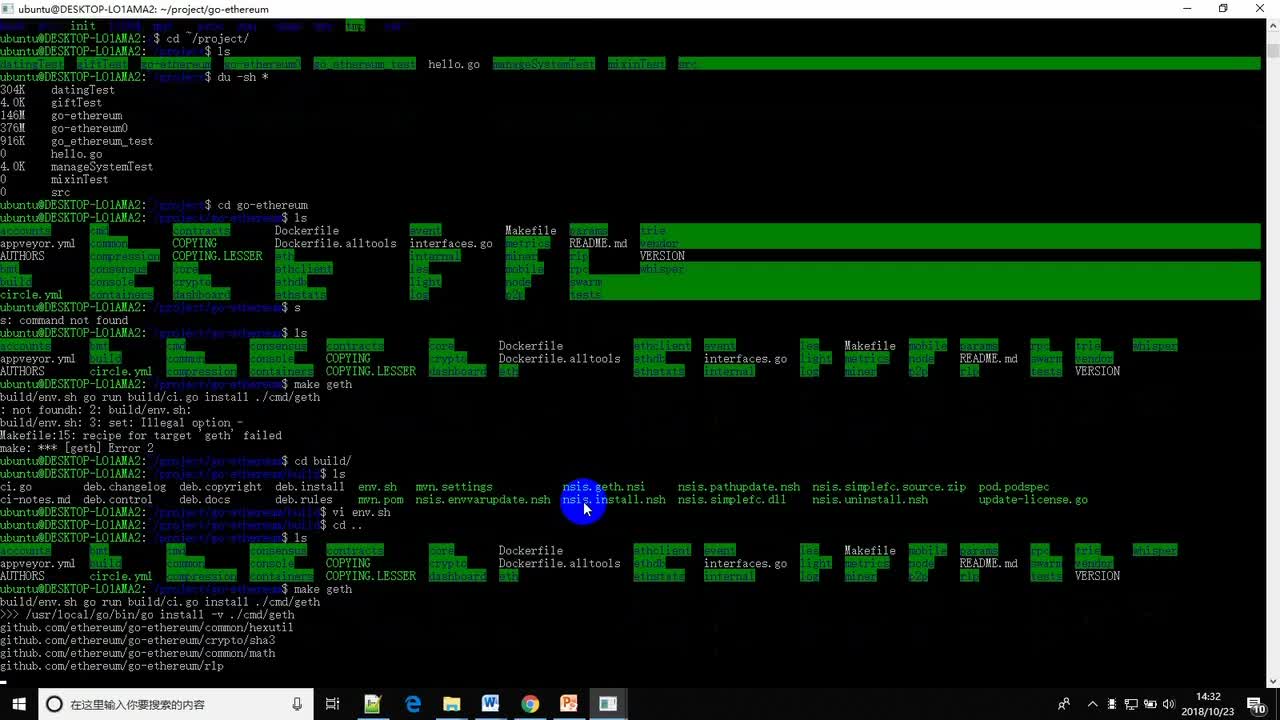Click the file name deb.rules

tap(304, 500)
